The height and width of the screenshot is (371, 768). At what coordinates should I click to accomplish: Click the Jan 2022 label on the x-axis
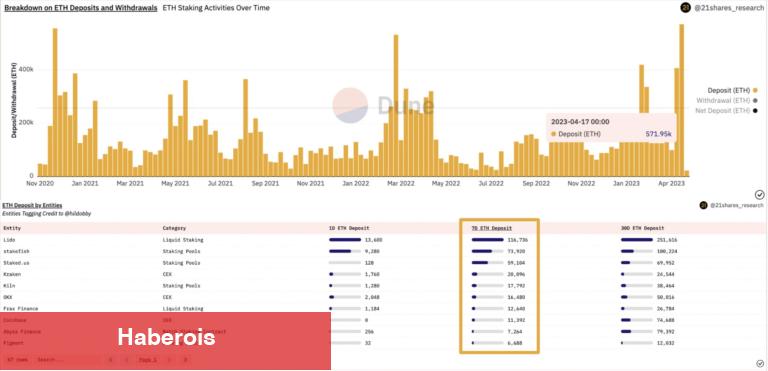(355, 183)
